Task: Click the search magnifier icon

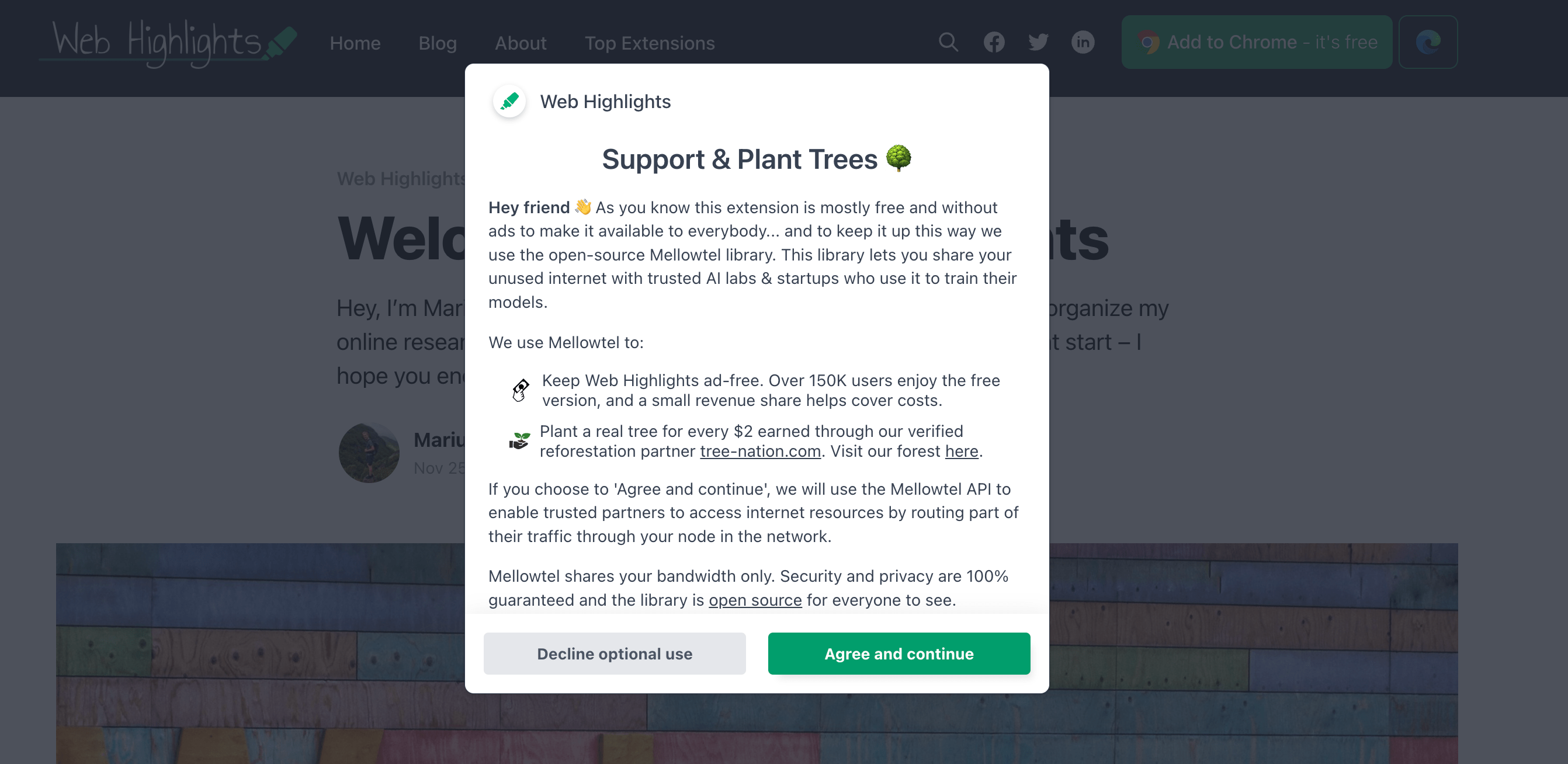Action: click(948, 42)
